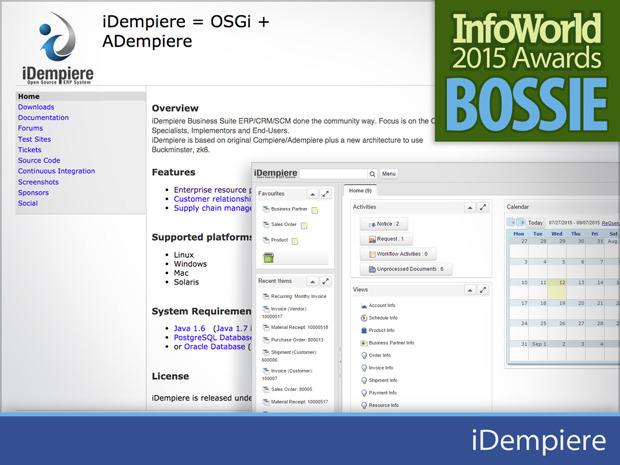The image size is (620, 465).
Task: Collapse the Favourites panel
Action: click(x=312, y=194)
